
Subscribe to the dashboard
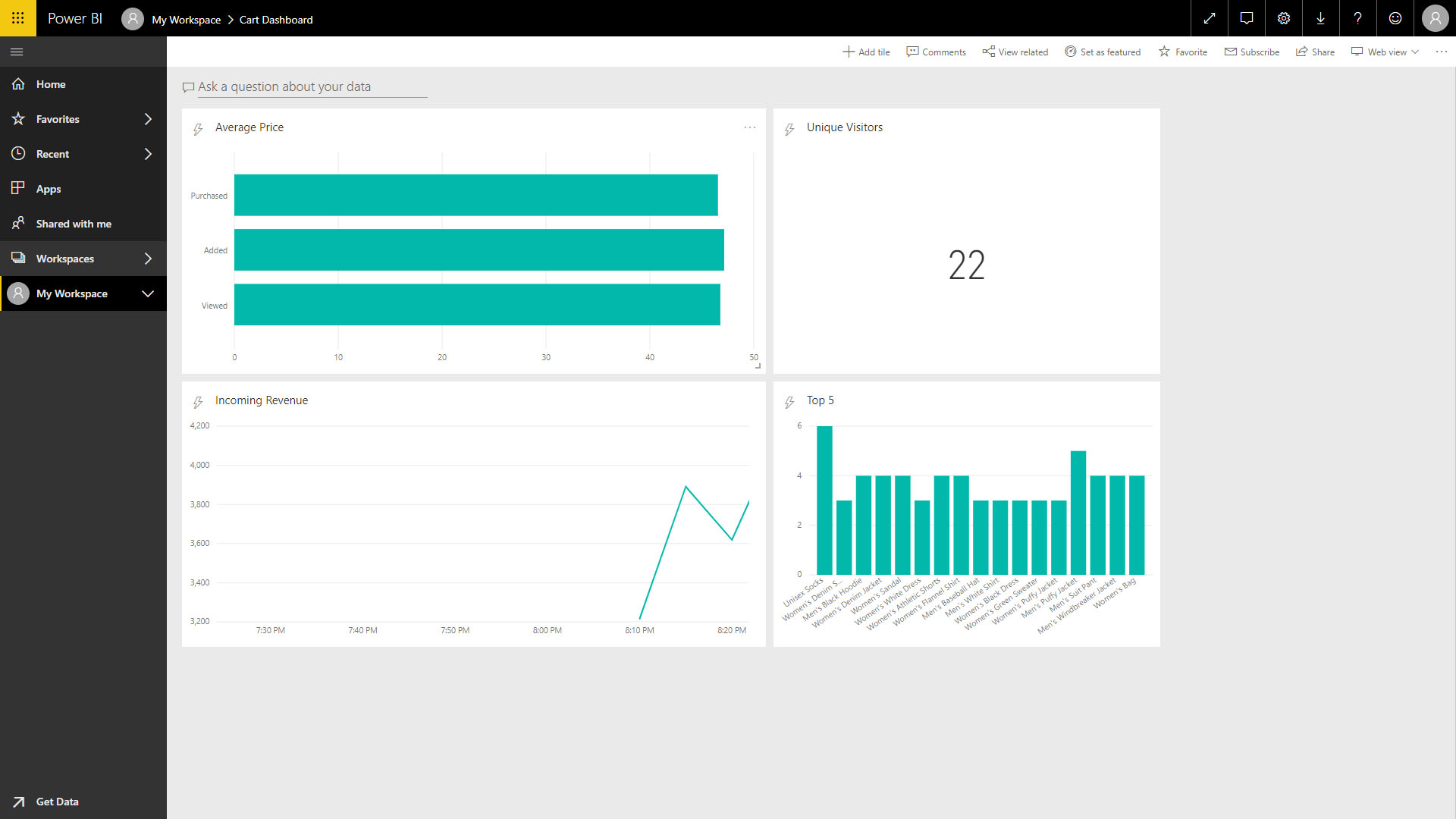[x=1252, y=52]
